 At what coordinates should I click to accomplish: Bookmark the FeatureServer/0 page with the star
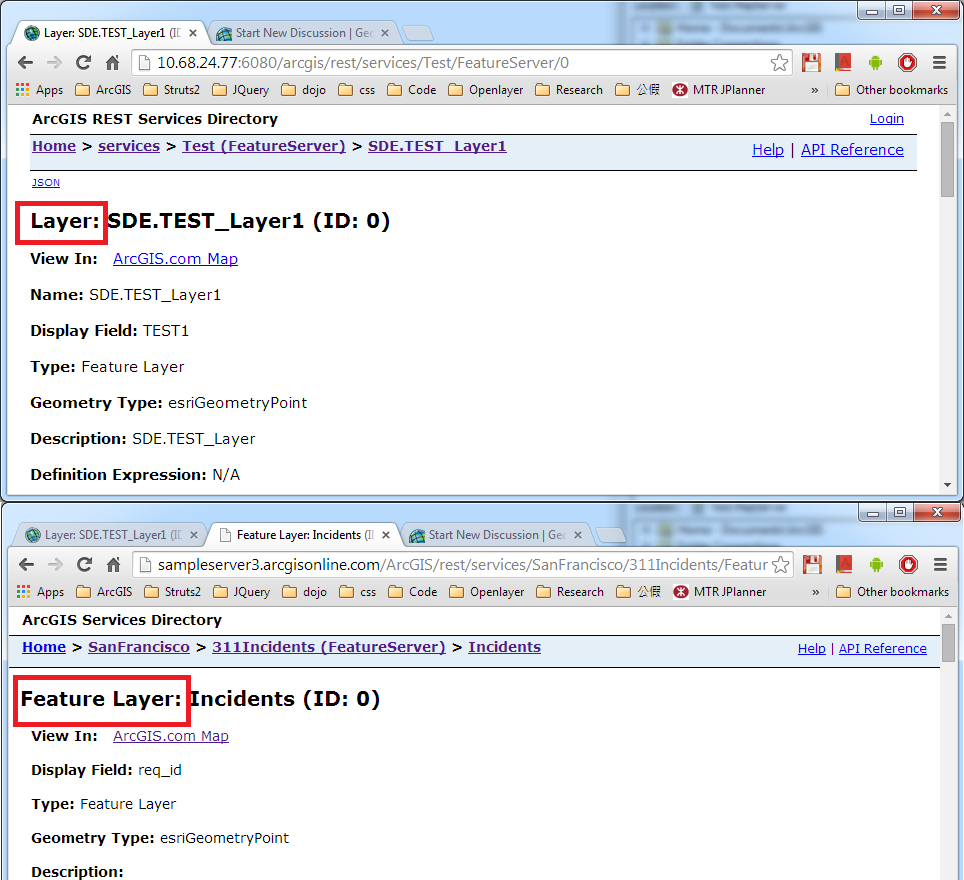click(779, 63)
